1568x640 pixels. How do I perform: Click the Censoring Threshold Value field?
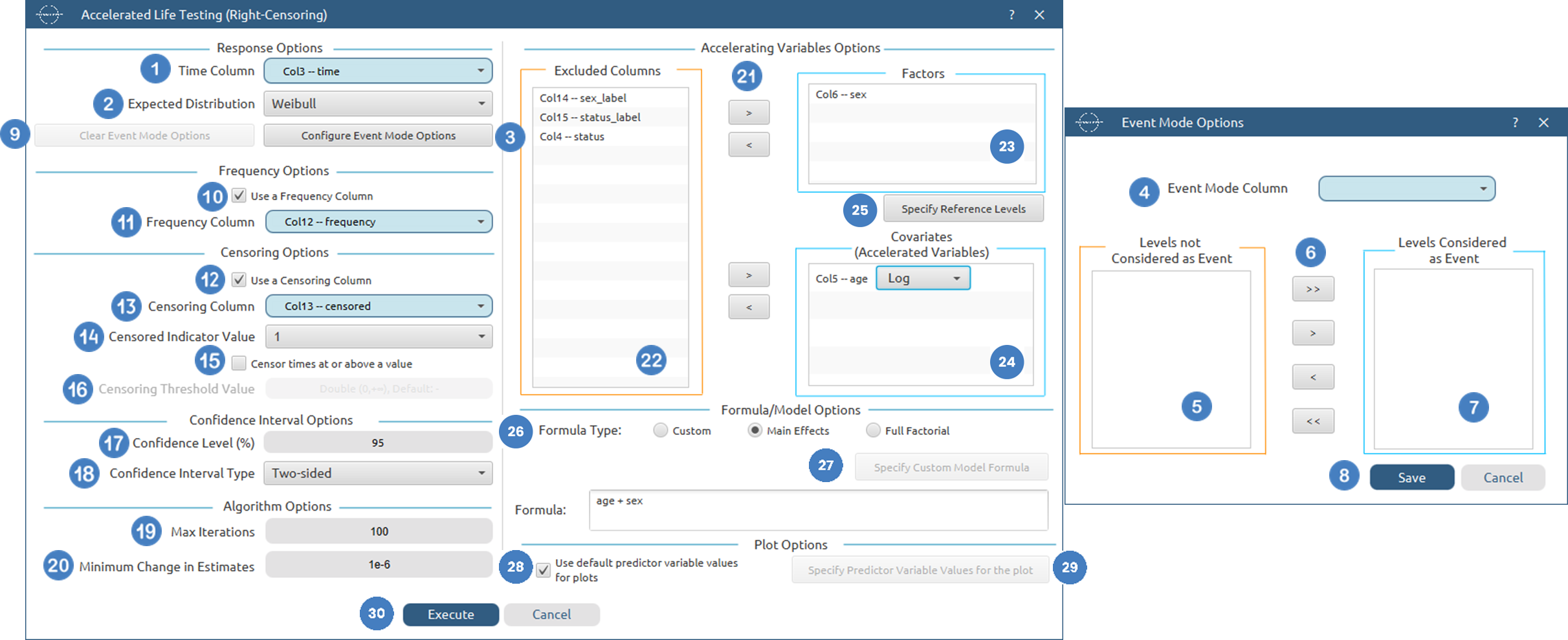[379, 388]
